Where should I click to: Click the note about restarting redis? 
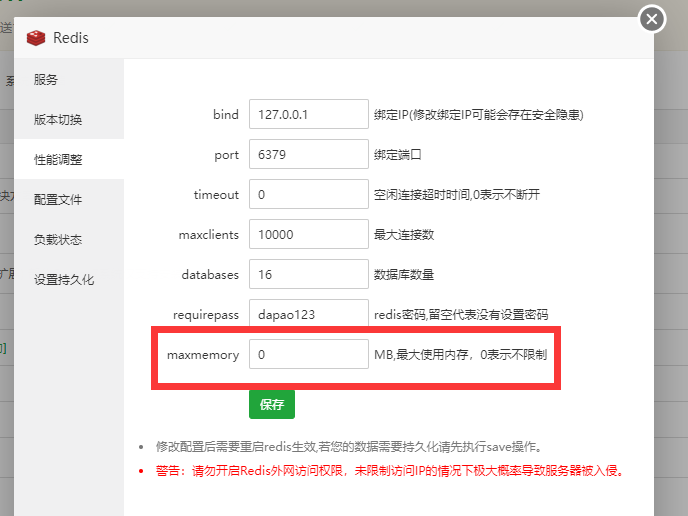pyautogui.click(x=349, y=447)
